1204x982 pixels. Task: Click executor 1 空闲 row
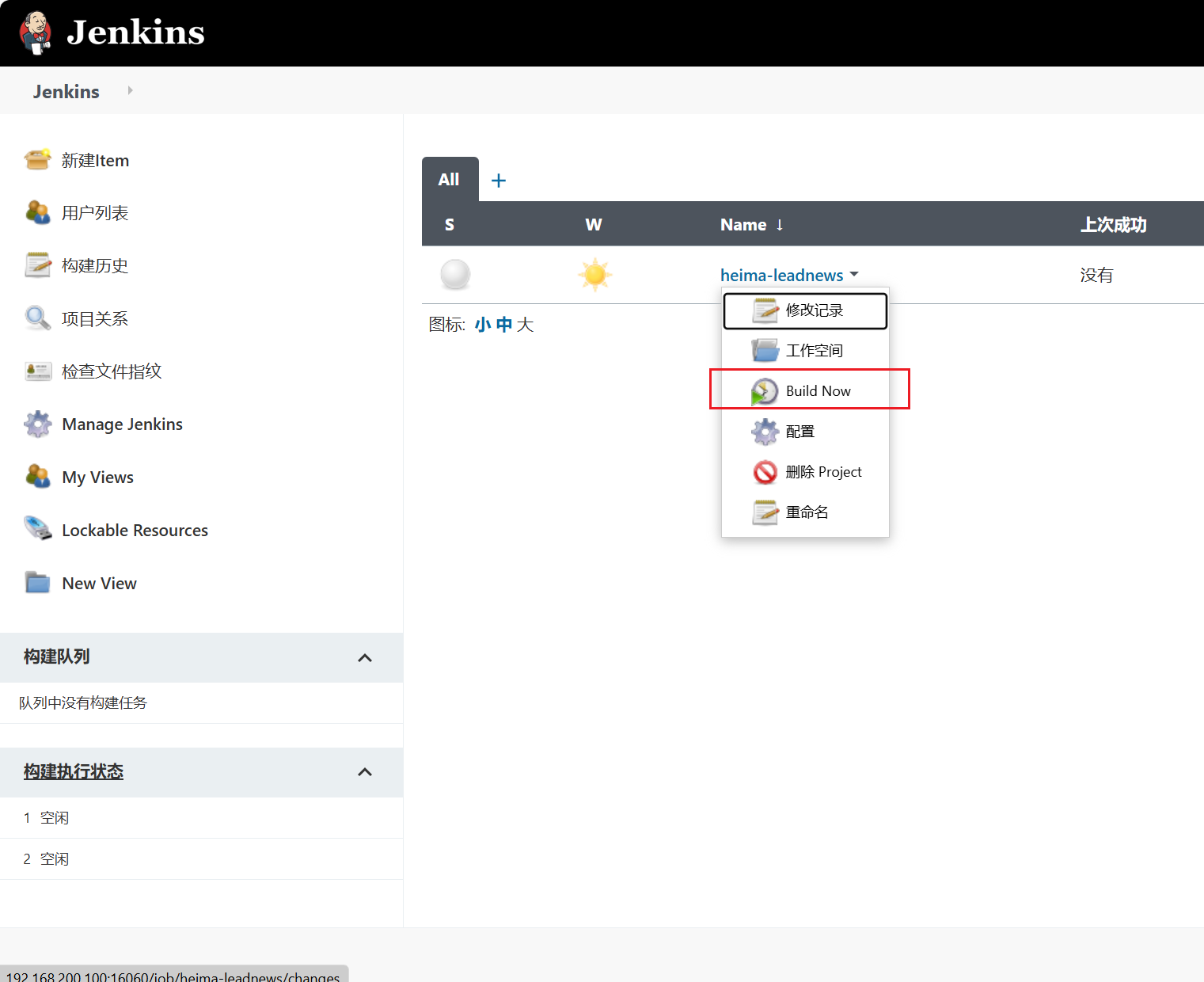201,818
